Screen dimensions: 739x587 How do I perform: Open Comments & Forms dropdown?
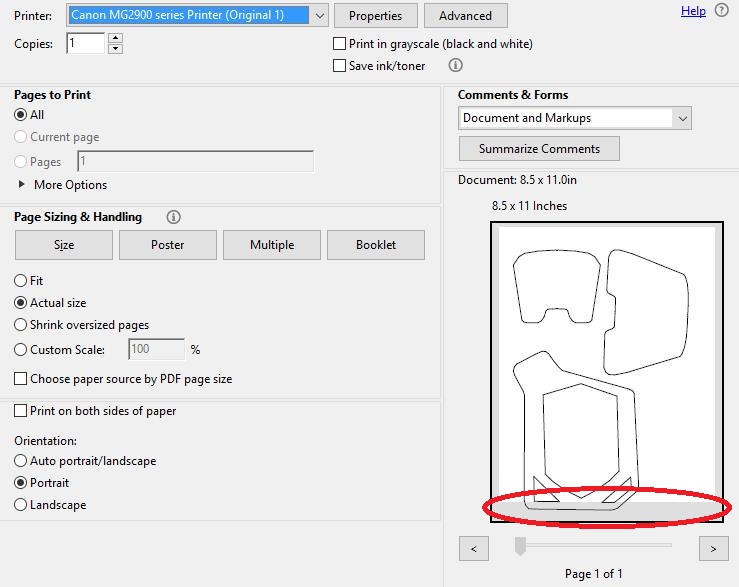682,118
